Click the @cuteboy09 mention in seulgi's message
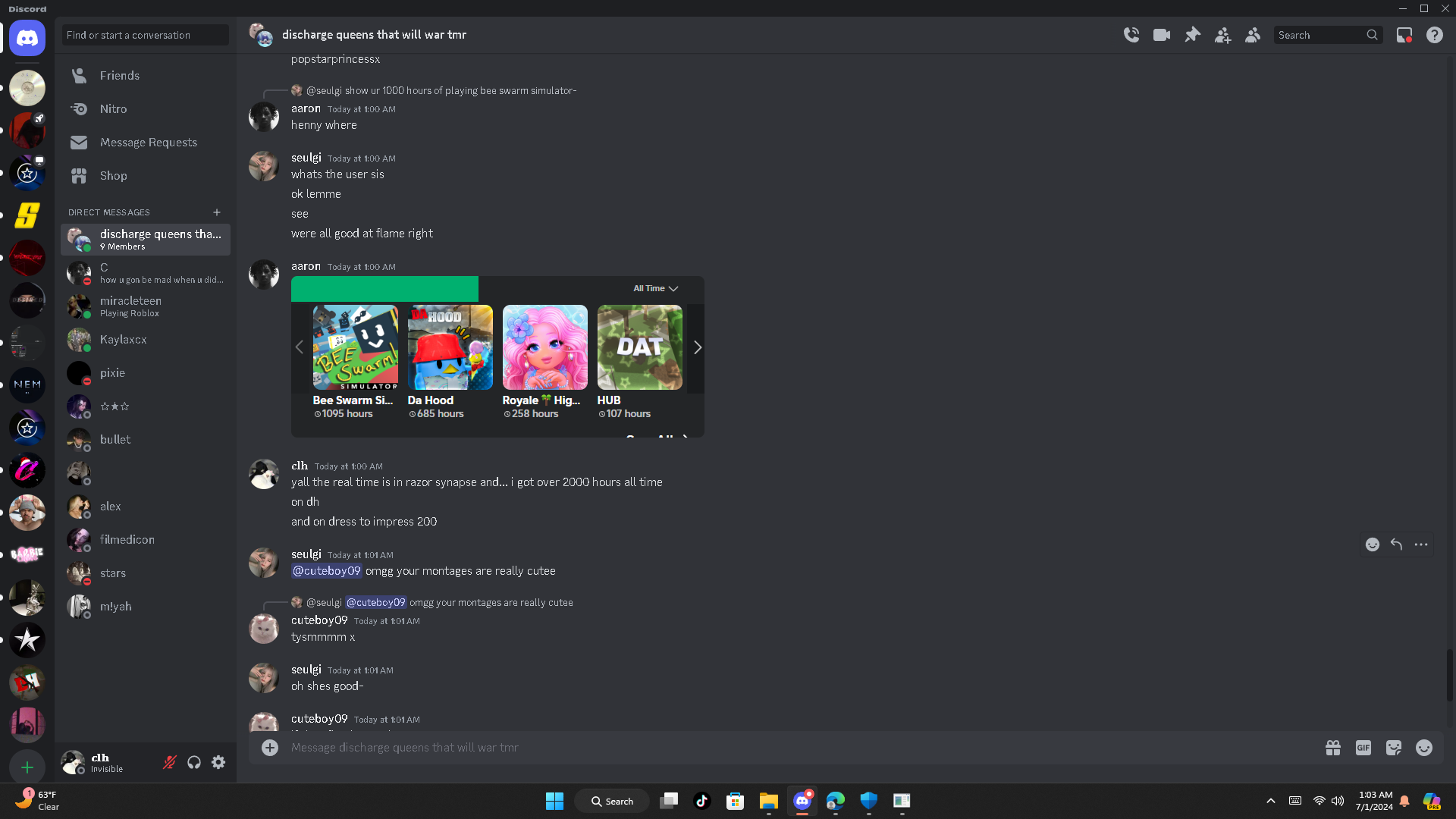1456x819 pixels. point(327,571)
